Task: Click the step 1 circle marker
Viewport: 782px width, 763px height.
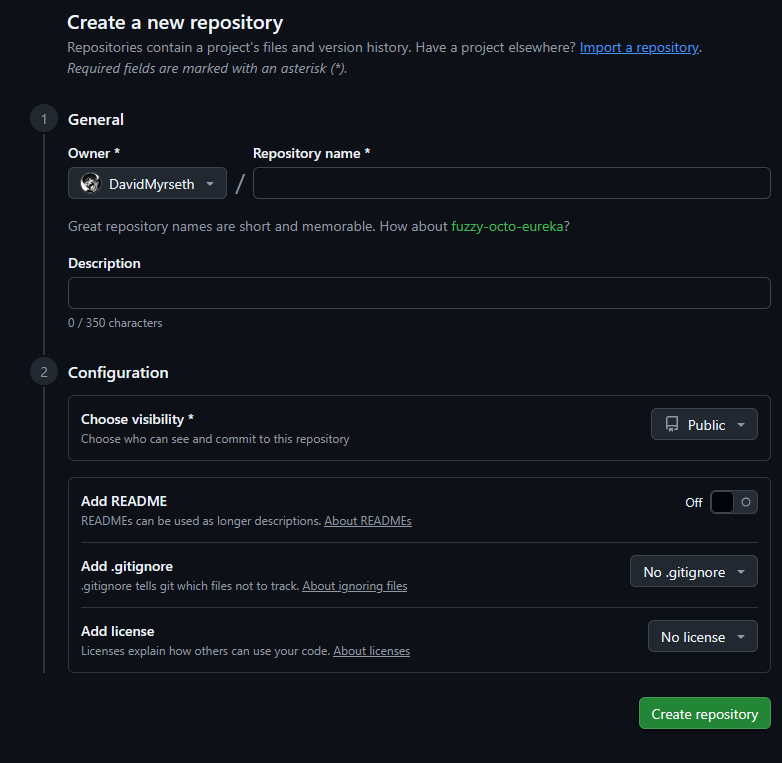Action: (x=44, y=120)
